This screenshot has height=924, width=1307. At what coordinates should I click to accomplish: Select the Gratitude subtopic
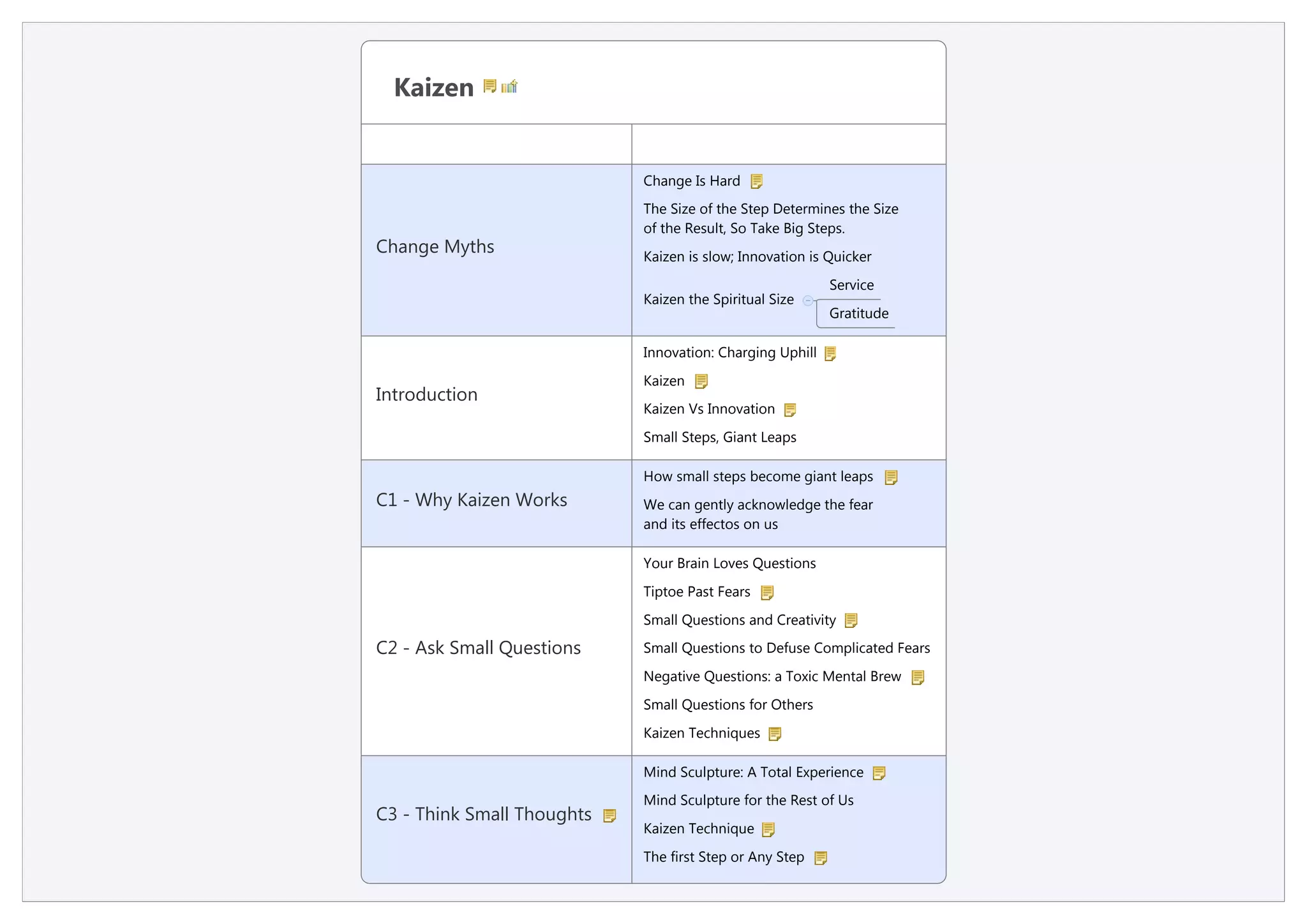[858, 313]
